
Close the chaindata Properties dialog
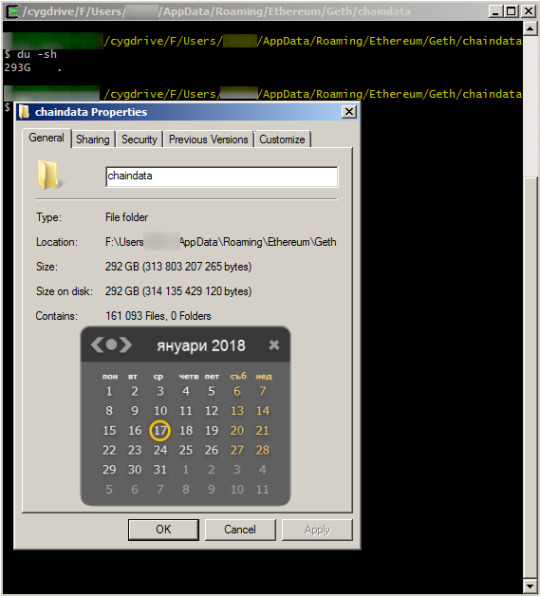pyautogui.click(x=348, y=112)
